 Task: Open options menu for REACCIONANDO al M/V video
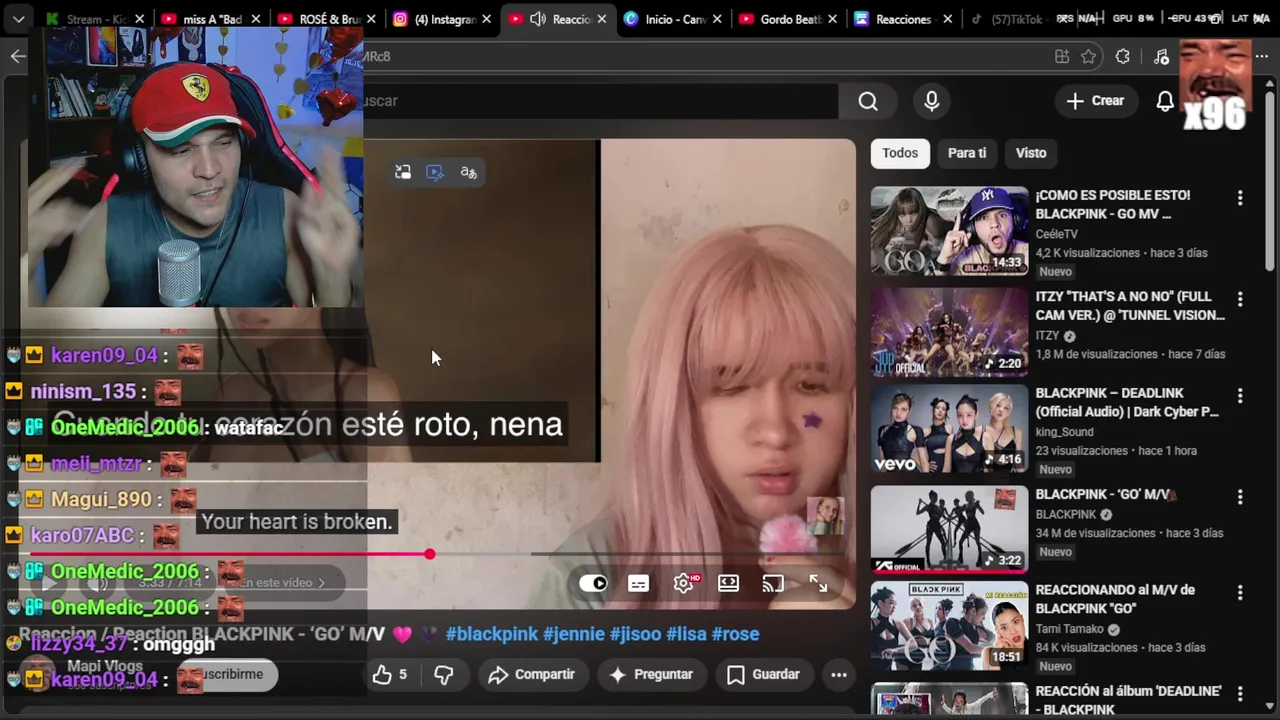[1240, 593]
